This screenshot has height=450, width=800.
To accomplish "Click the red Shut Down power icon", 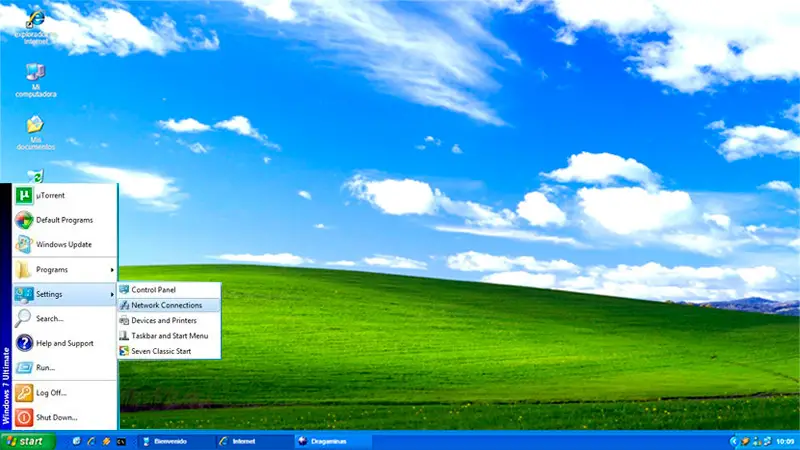I will click(24, 417).
